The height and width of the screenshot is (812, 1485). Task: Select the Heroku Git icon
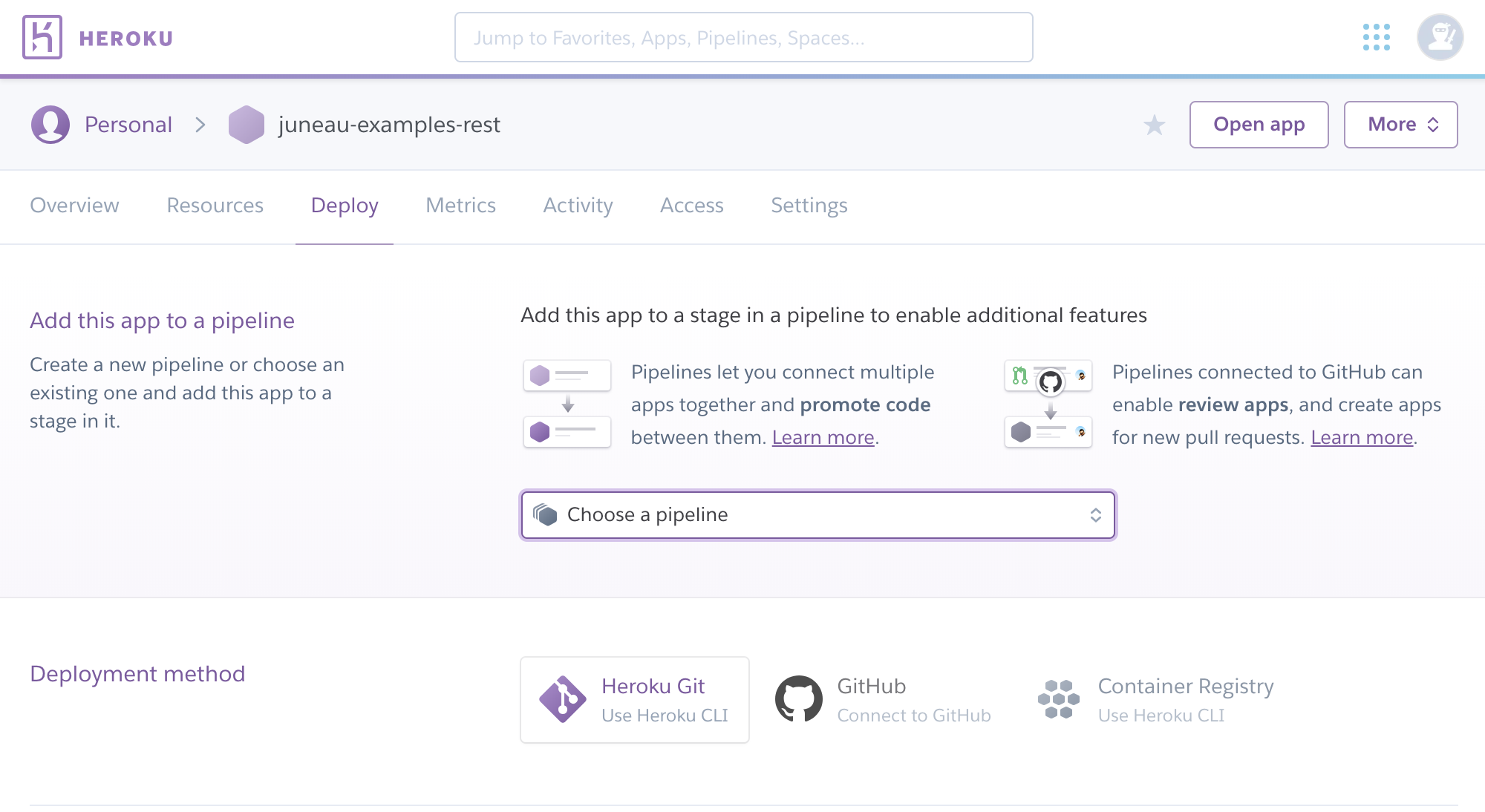tap(562, 699)
